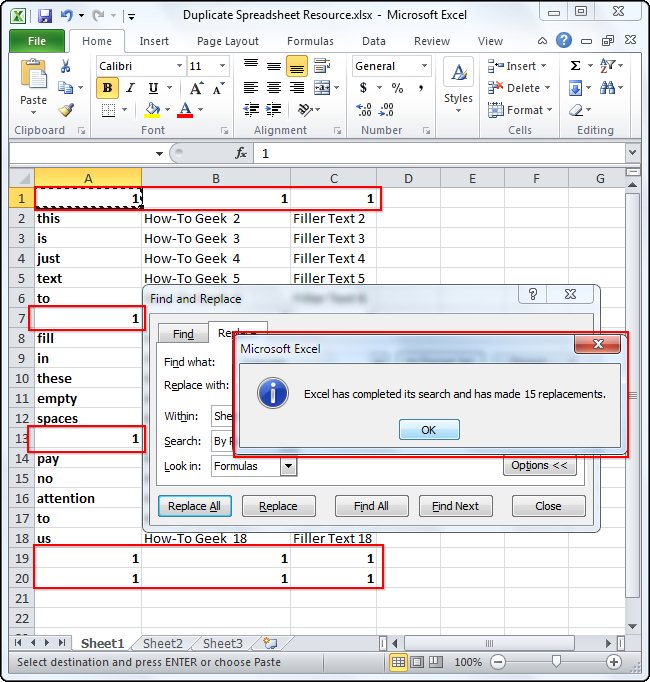Open the Name Box dropdown arrow
The height and width of the screenshot is (682, 650).
pyautogui.click(x=159, y=154)
